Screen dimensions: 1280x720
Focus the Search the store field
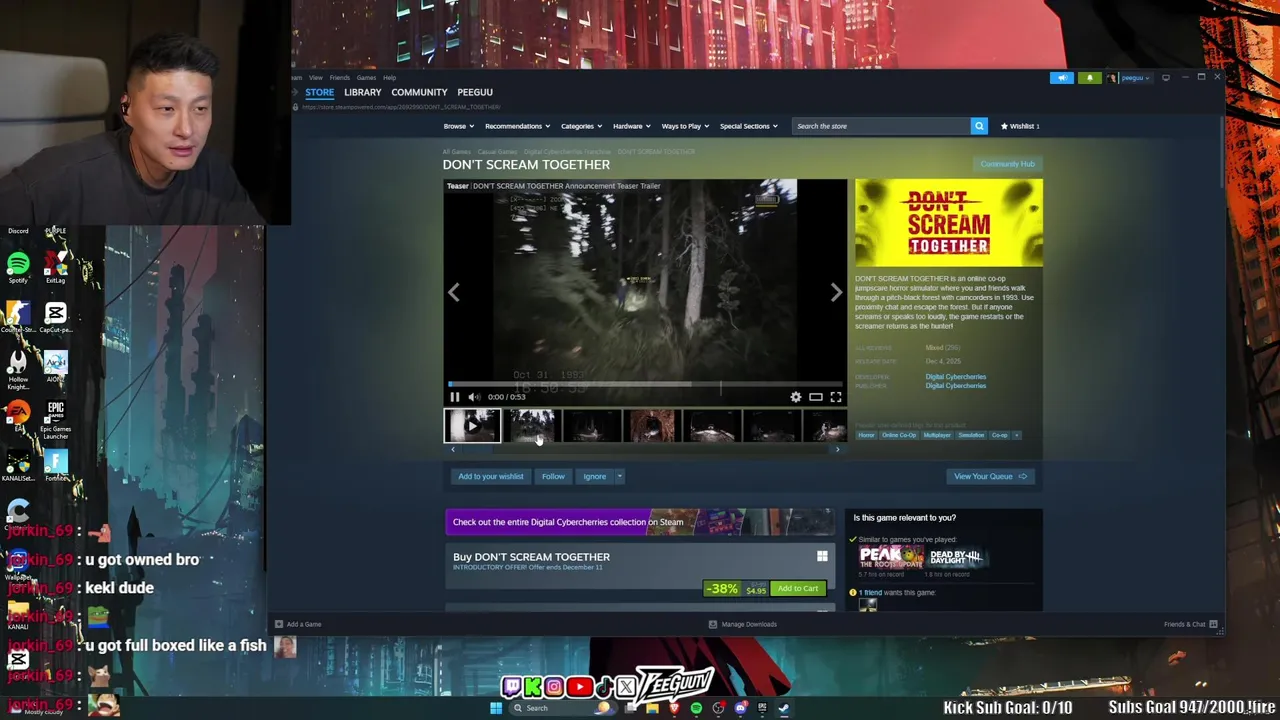coord(880,126)
